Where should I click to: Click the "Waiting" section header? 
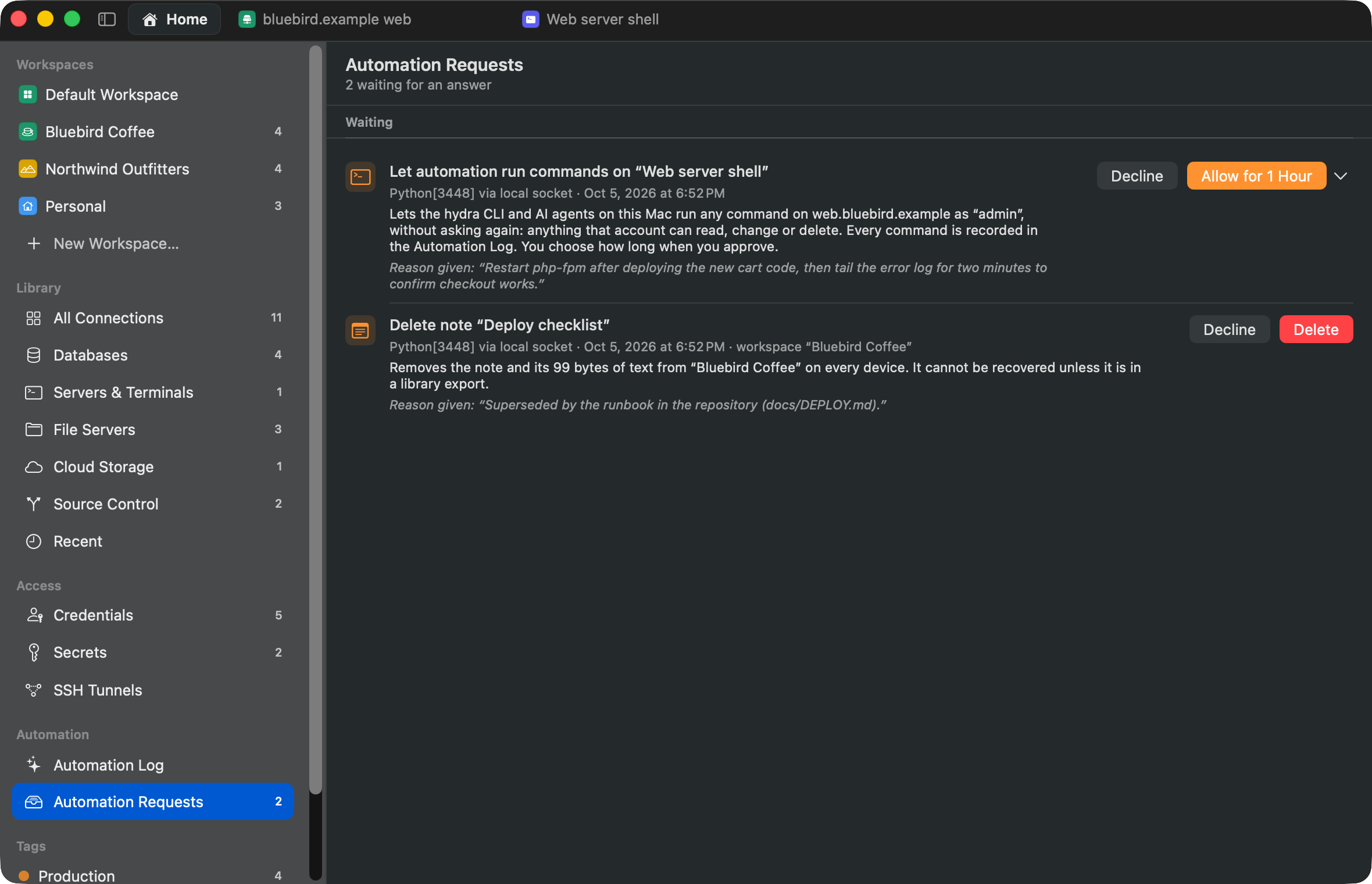(369, 122)
